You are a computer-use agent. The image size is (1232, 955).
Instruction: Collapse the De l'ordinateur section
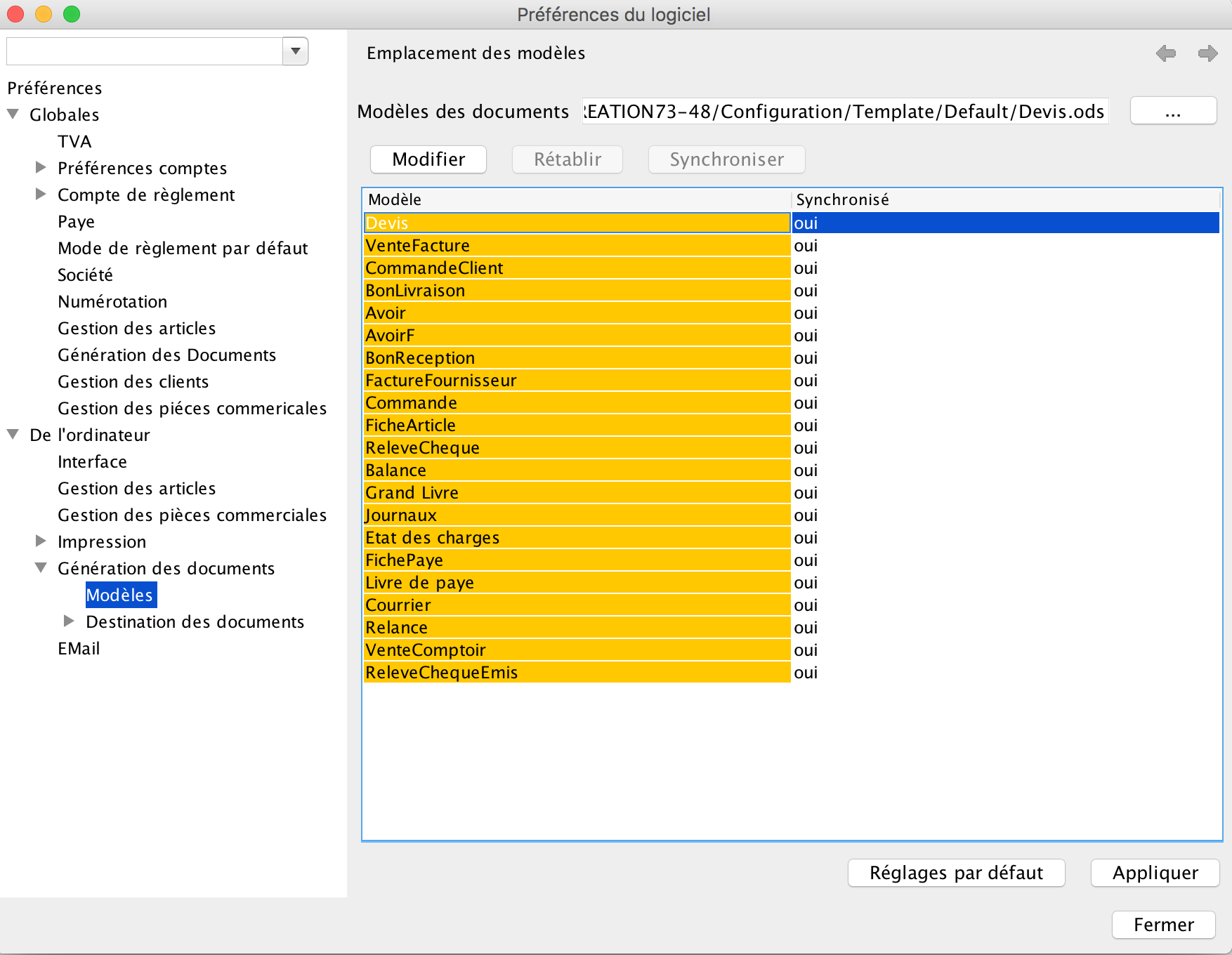[13, 435]
